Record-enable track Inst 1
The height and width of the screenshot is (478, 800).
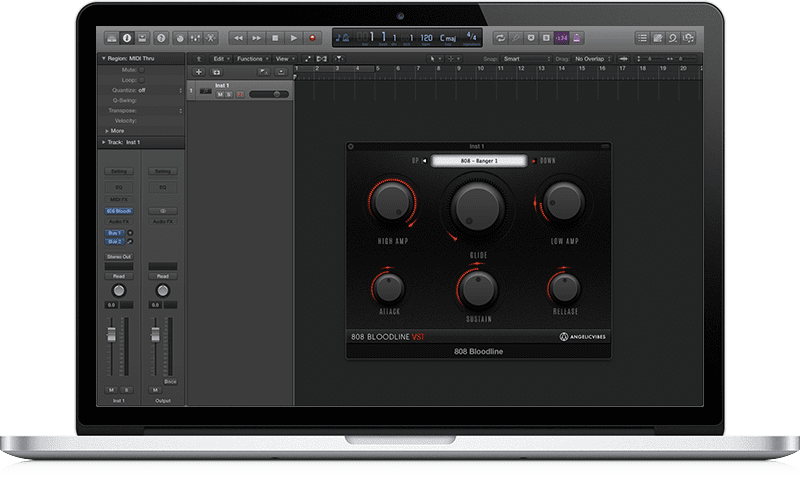(x=240, y=94)
